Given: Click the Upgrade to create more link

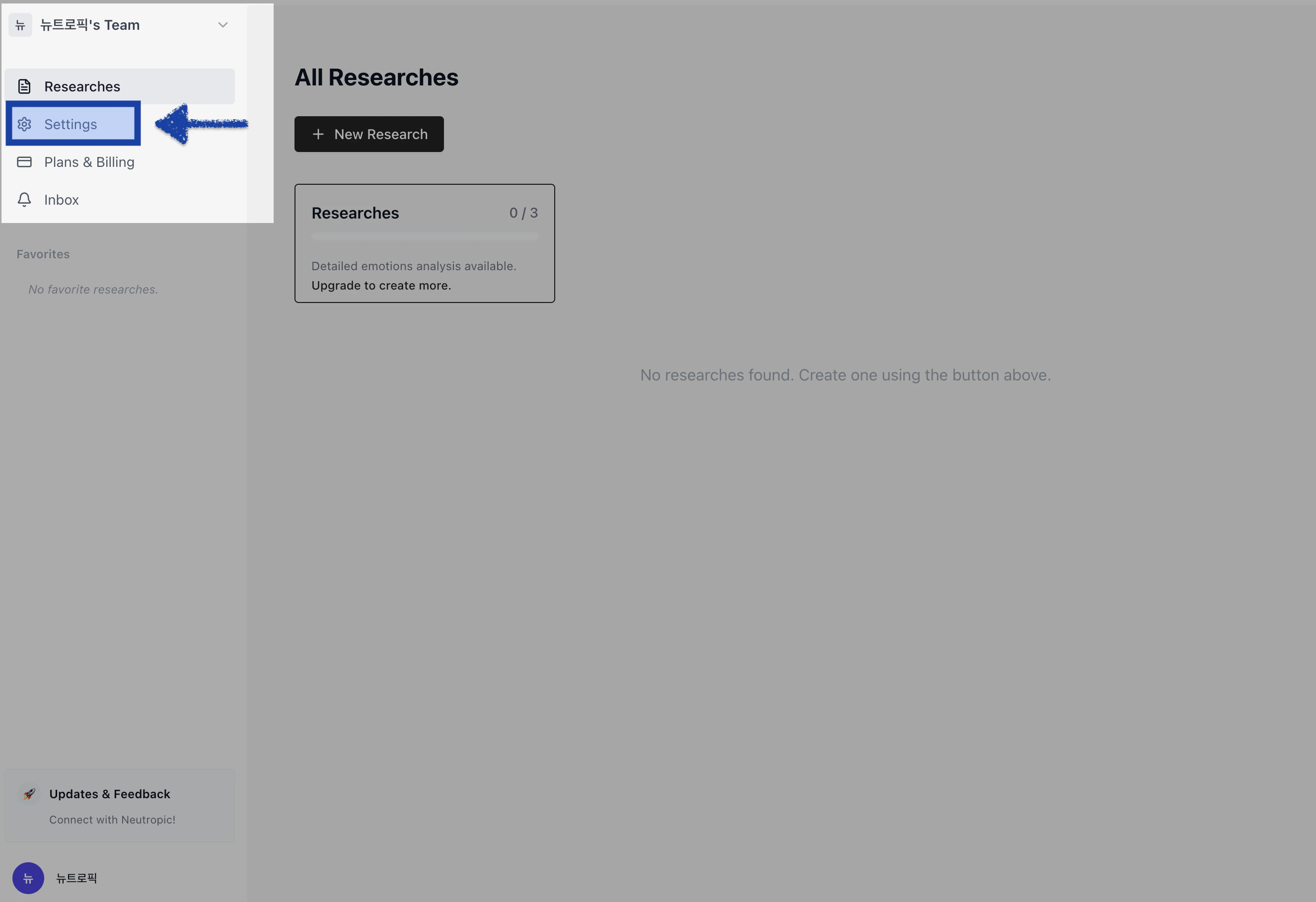Looking at the screenshot, I should [381, 286].
